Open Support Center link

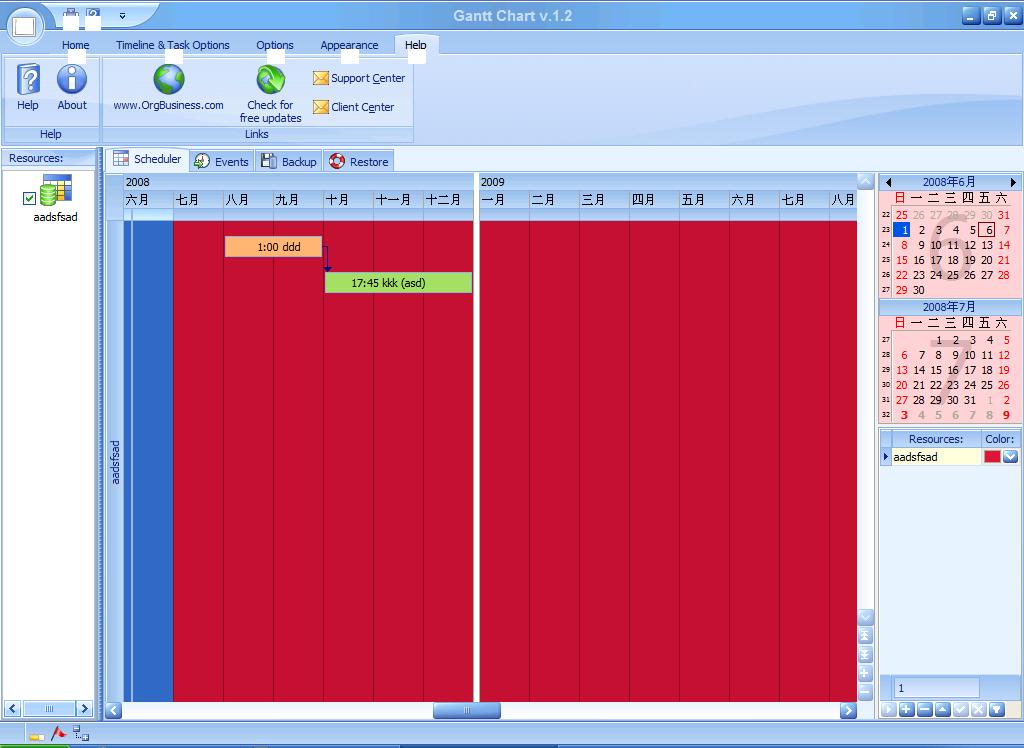click(x=359, y=78)
